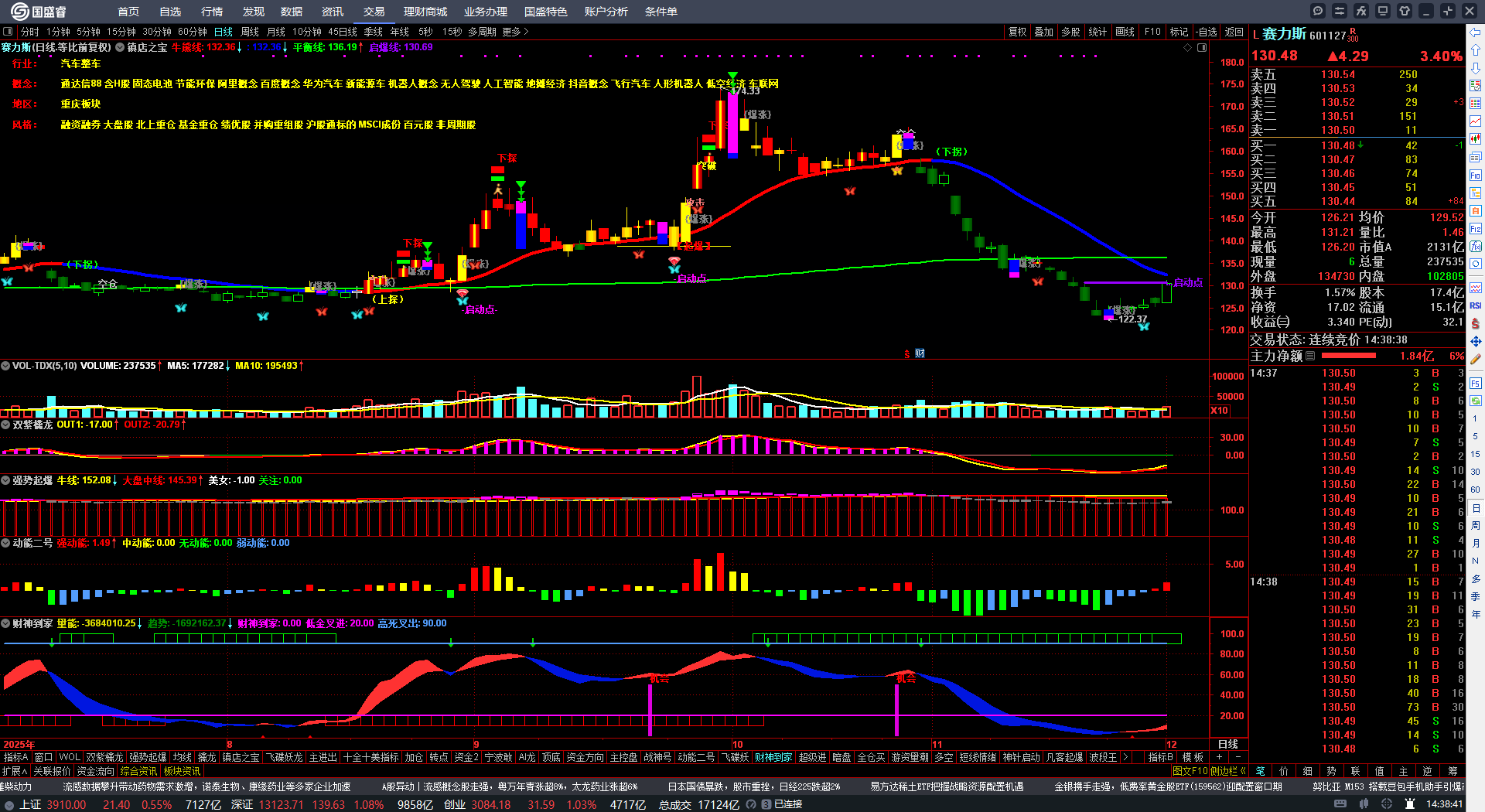Screen dimensions: 1485x812
Task: Switch to the 60分钟 period tab
Action: (193, 32)
